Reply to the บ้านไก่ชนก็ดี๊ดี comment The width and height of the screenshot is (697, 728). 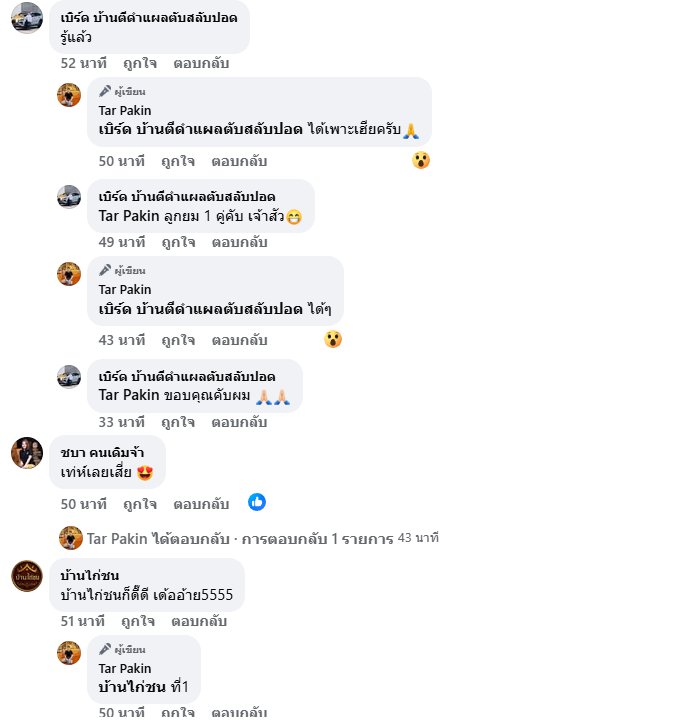199,621
